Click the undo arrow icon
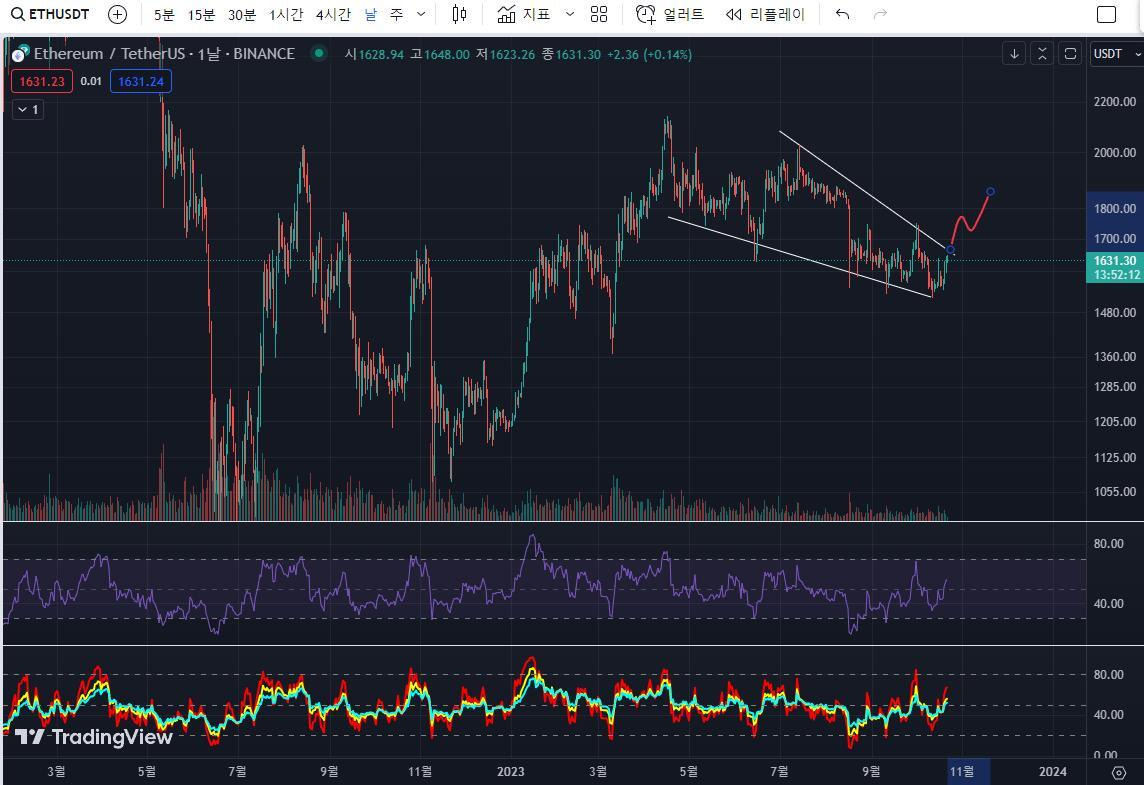The height and width of the screenshot is (785, 1144). point(841,14)
